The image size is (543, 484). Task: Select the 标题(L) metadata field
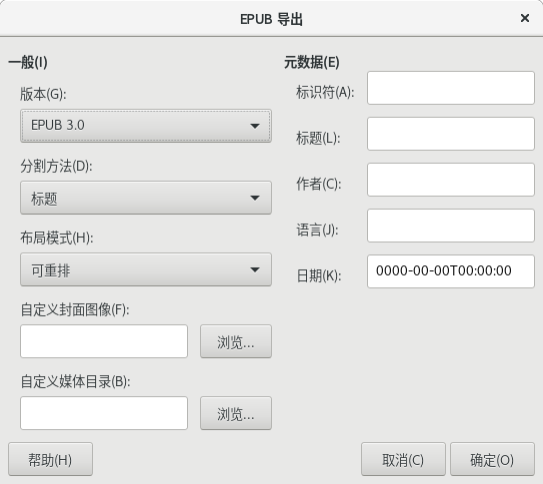pos(451,134)
